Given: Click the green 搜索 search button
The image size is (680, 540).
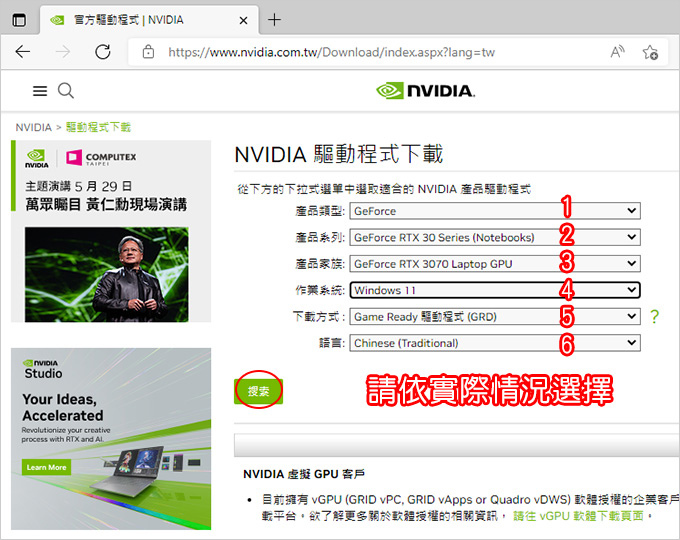Looking at the screenshot, I should 258,391.
